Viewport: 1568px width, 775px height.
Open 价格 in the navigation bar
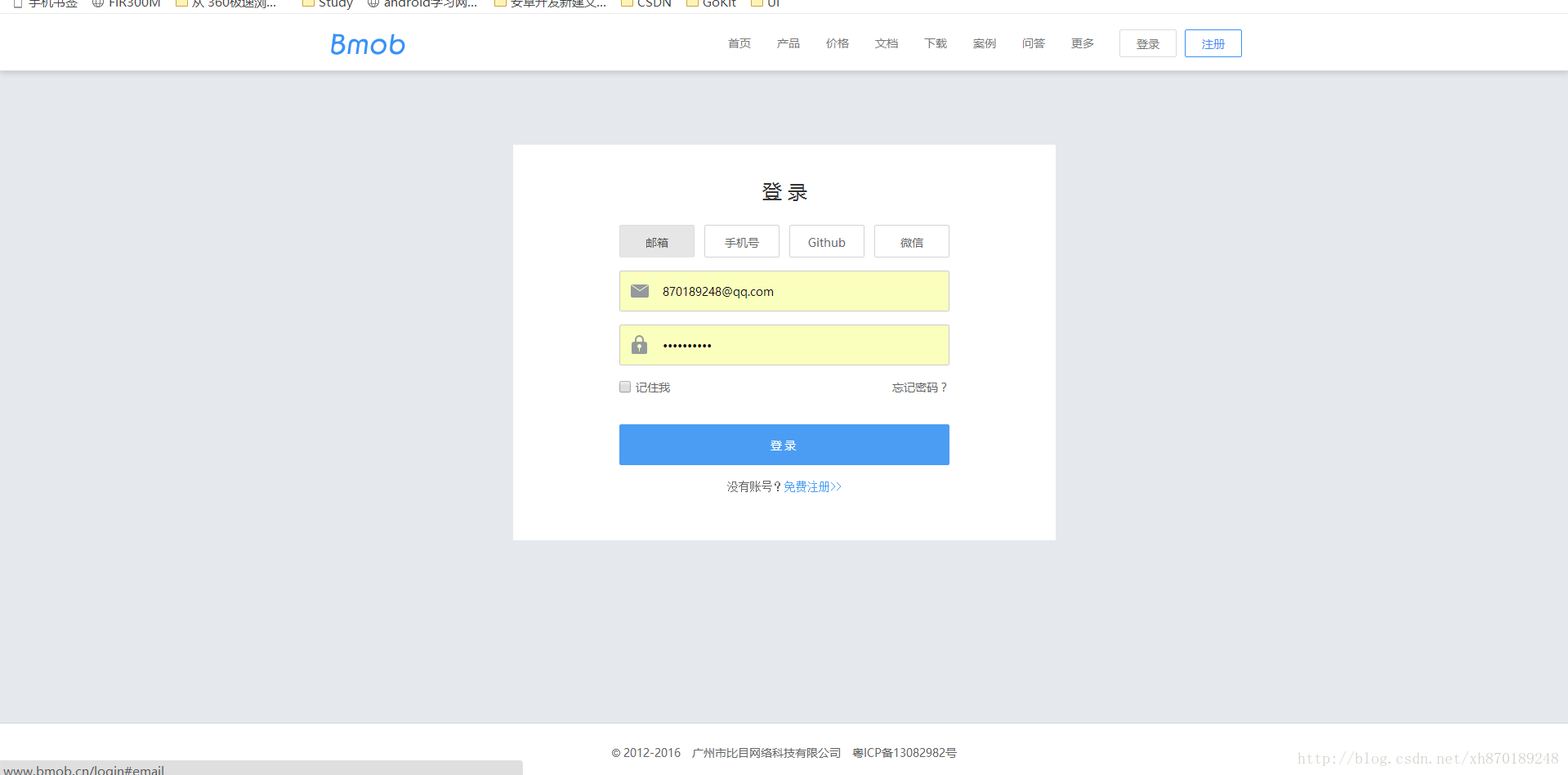pos(838,43)
